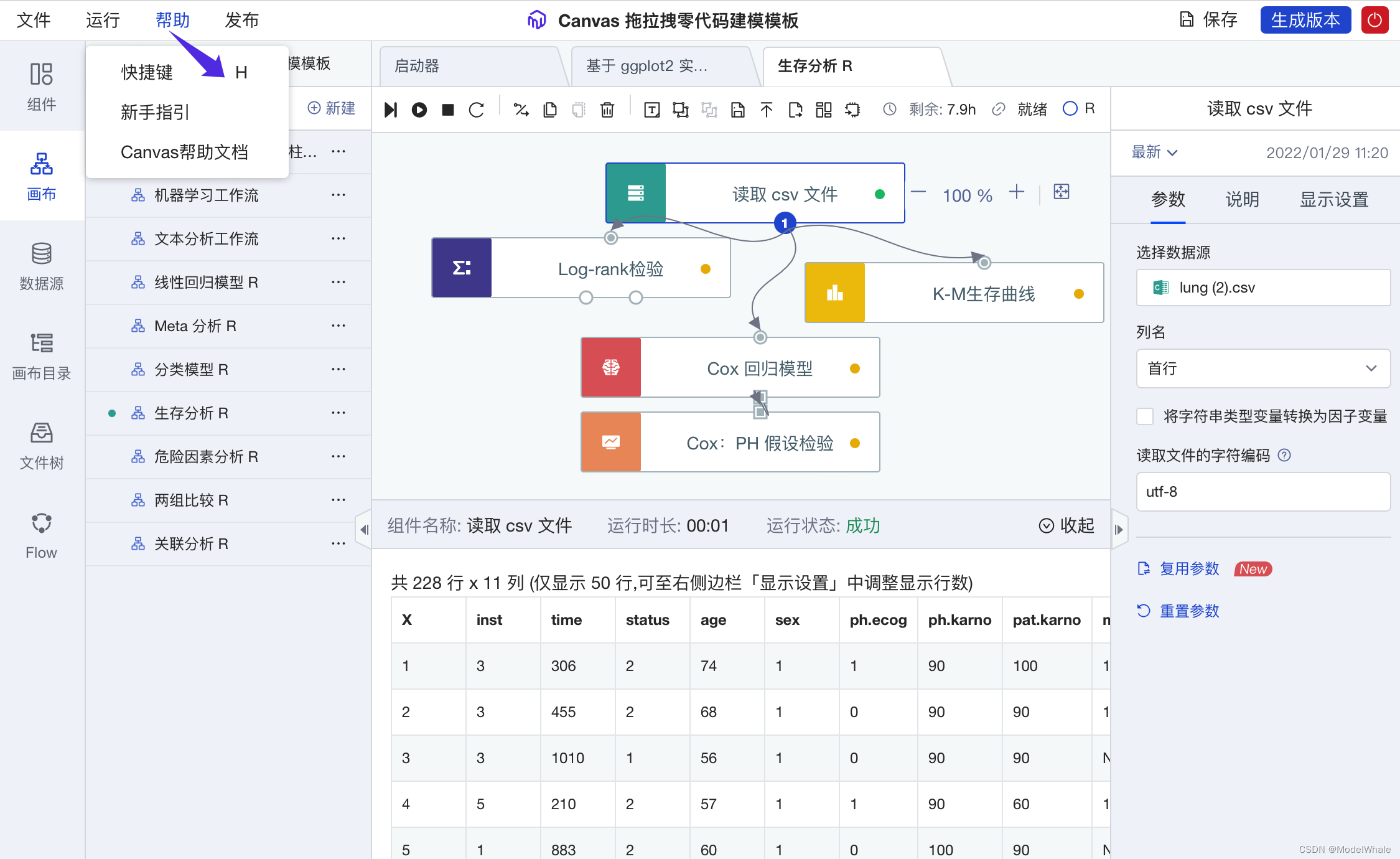Switch to the 显示设置 tab
This screenshot has height=859, width=1400.
coord(1333,200)
